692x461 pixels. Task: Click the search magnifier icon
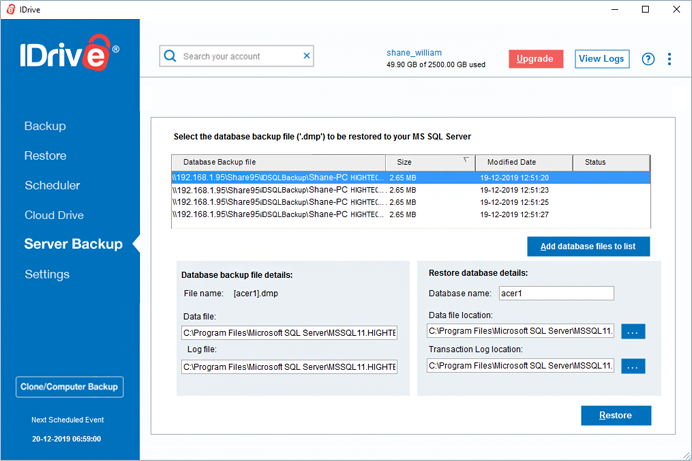170,56
